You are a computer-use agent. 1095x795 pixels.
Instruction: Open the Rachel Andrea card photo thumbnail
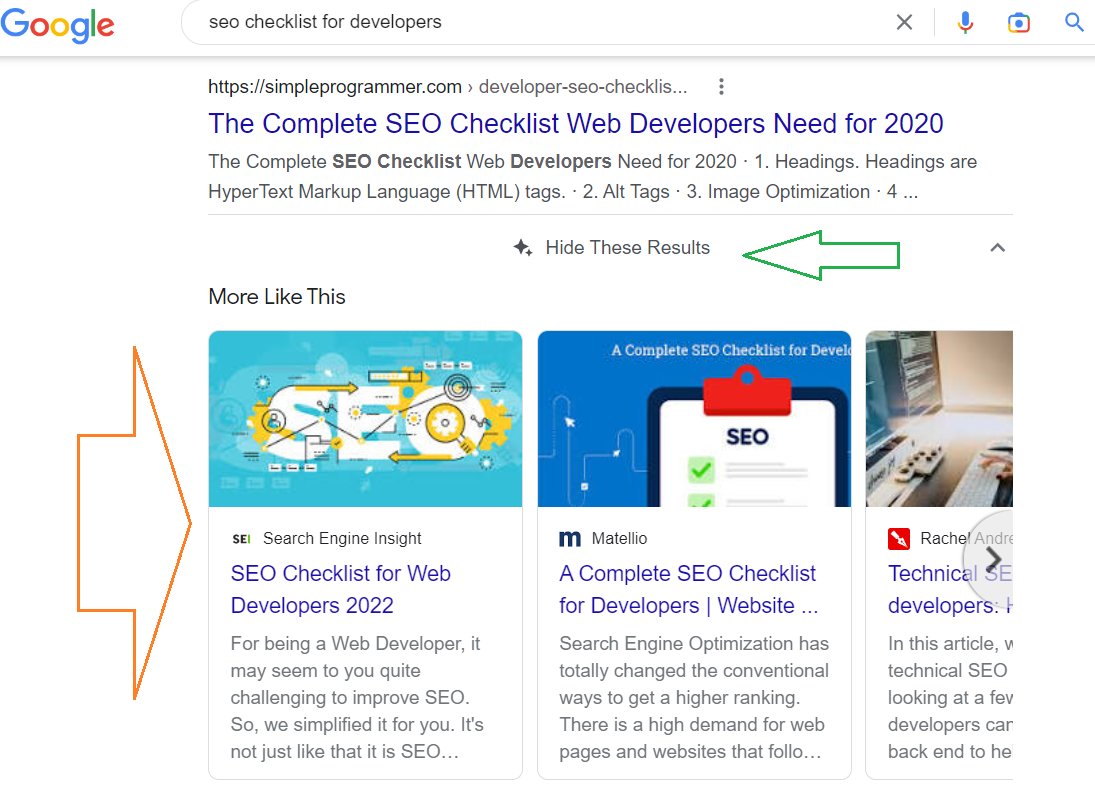pos(939,418)
